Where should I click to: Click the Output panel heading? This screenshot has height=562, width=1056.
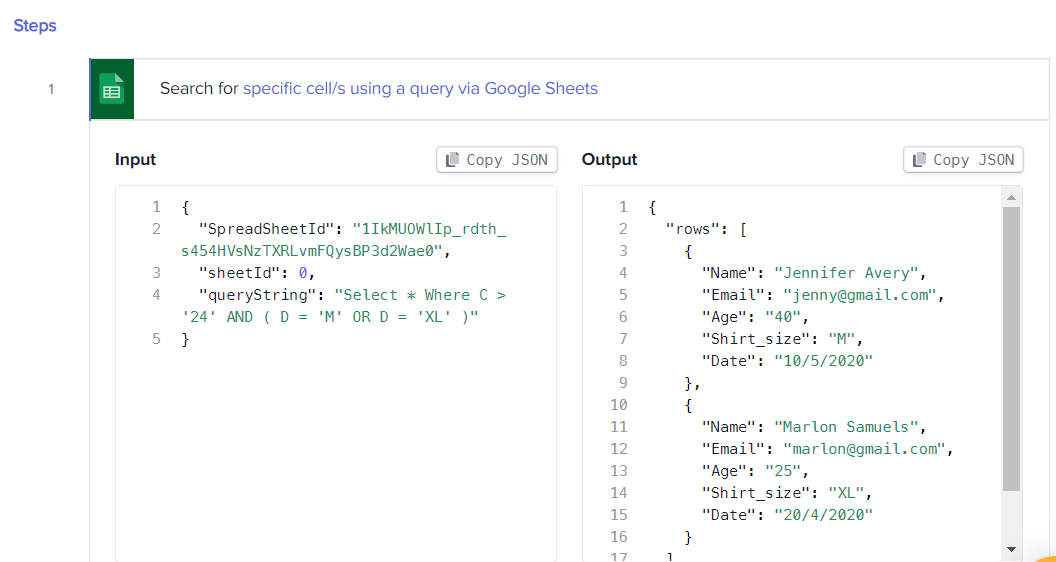click(609, 160)
